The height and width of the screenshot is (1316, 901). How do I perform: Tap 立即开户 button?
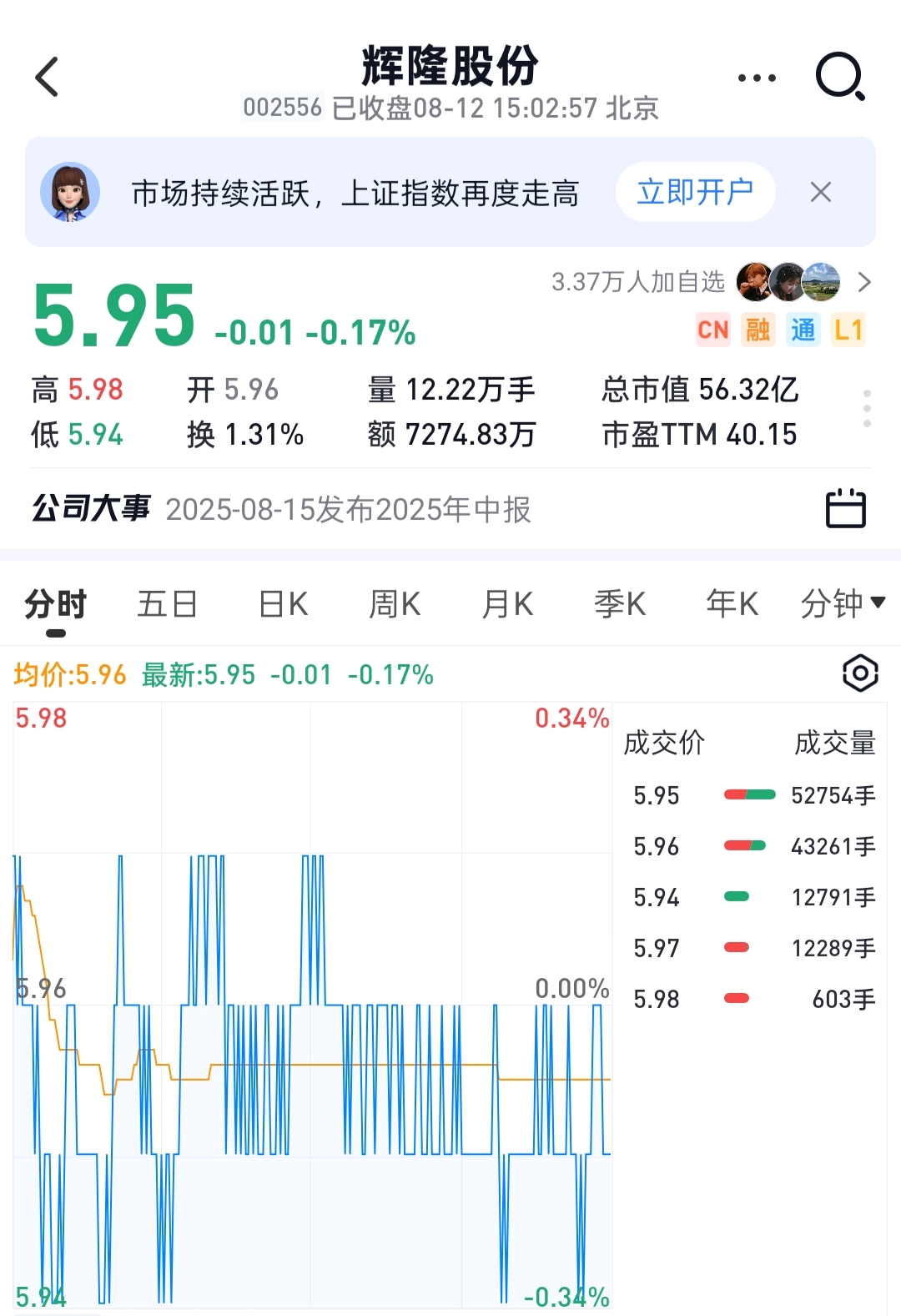695,192
